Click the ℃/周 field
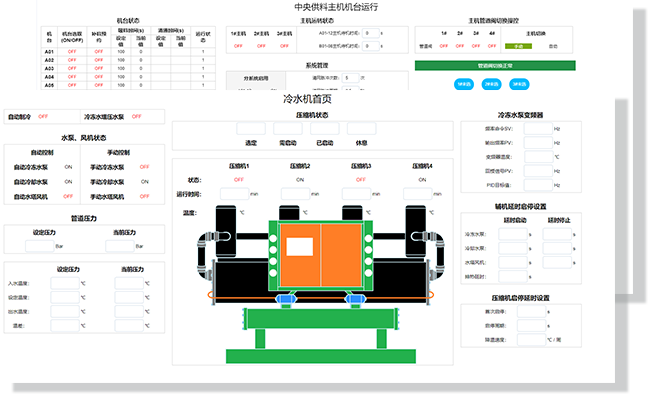 531,339
